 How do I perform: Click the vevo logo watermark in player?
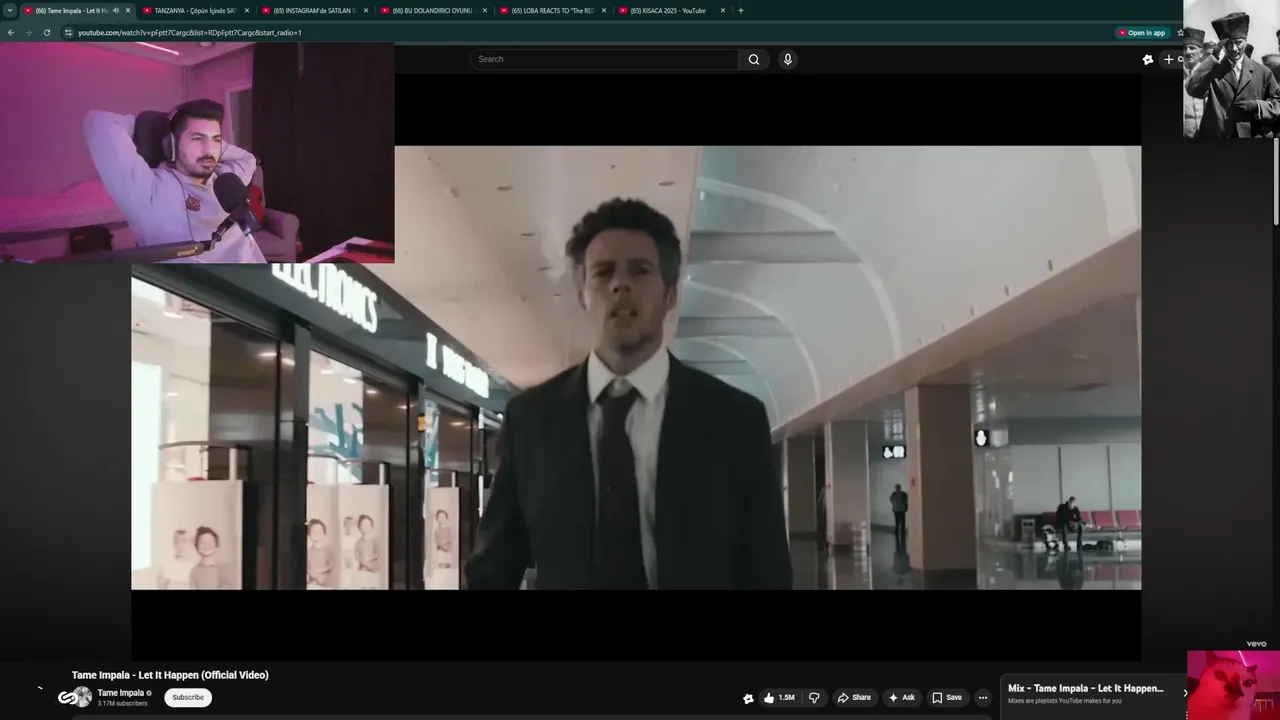point(1257,644)
